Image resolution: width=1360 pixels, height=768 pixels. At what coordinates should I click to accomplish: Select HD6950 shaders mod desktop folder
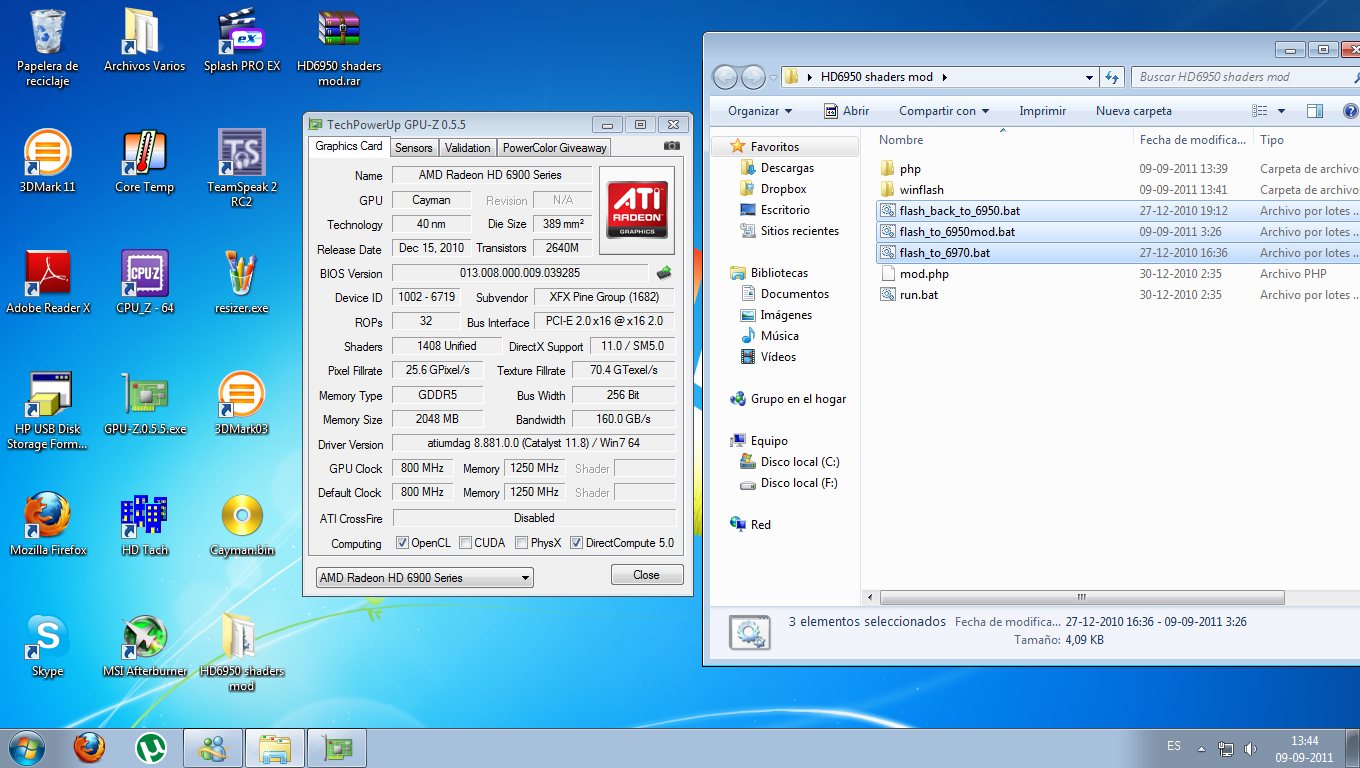[241, 652]
